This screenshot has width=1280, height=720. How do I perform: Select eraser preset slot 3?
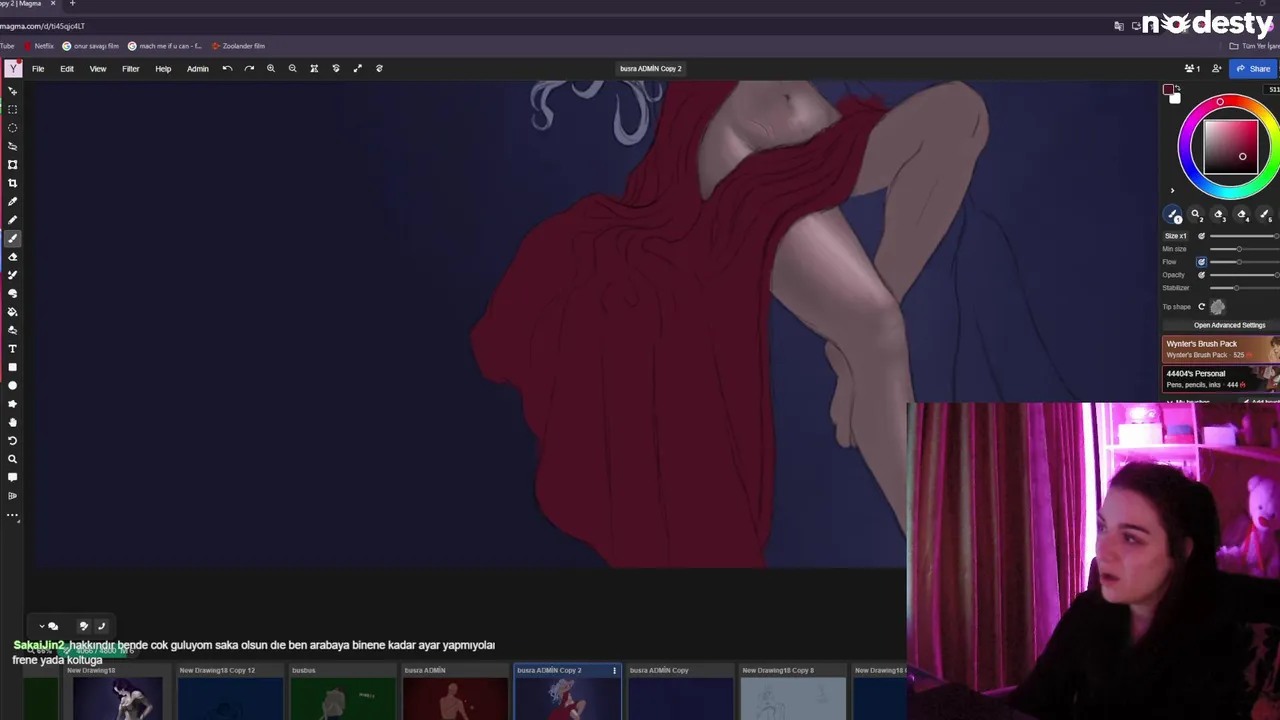coord(1219,215)
